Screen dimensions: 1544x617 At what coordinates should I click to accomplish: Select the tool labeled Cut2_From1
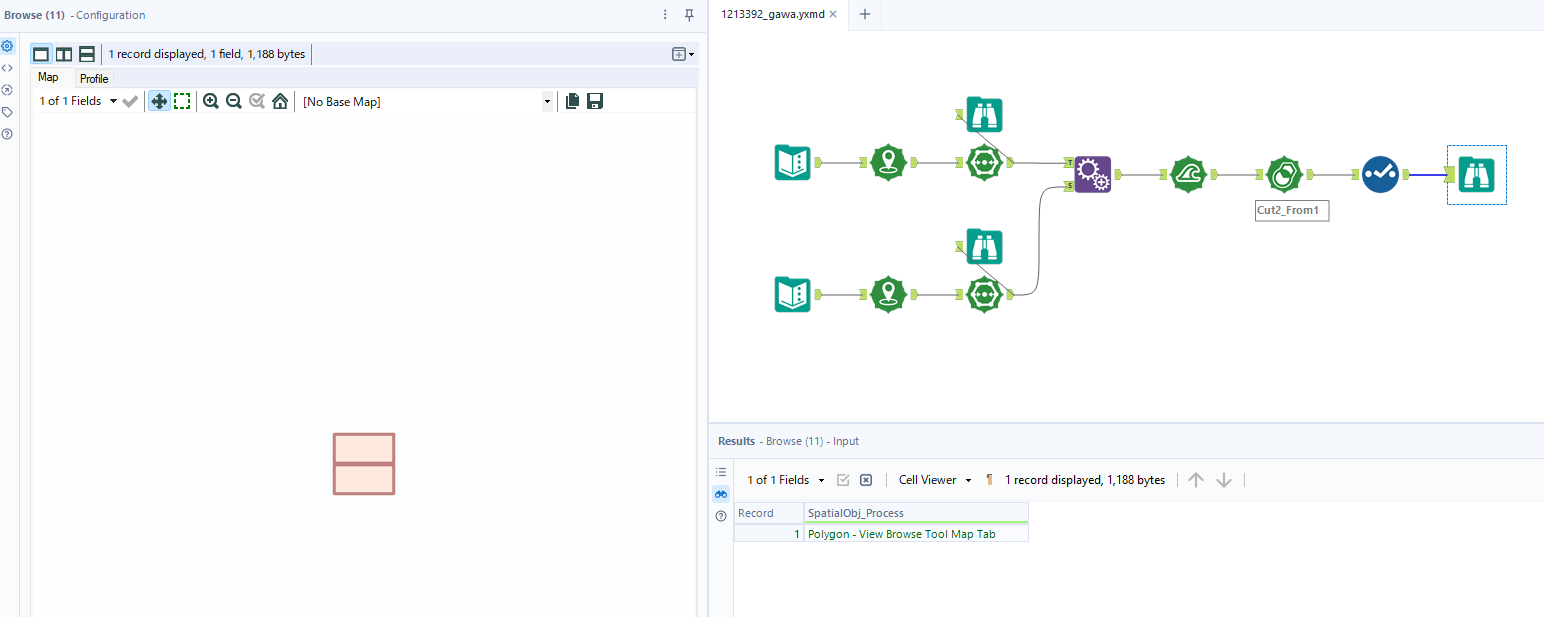[1284, 174]
